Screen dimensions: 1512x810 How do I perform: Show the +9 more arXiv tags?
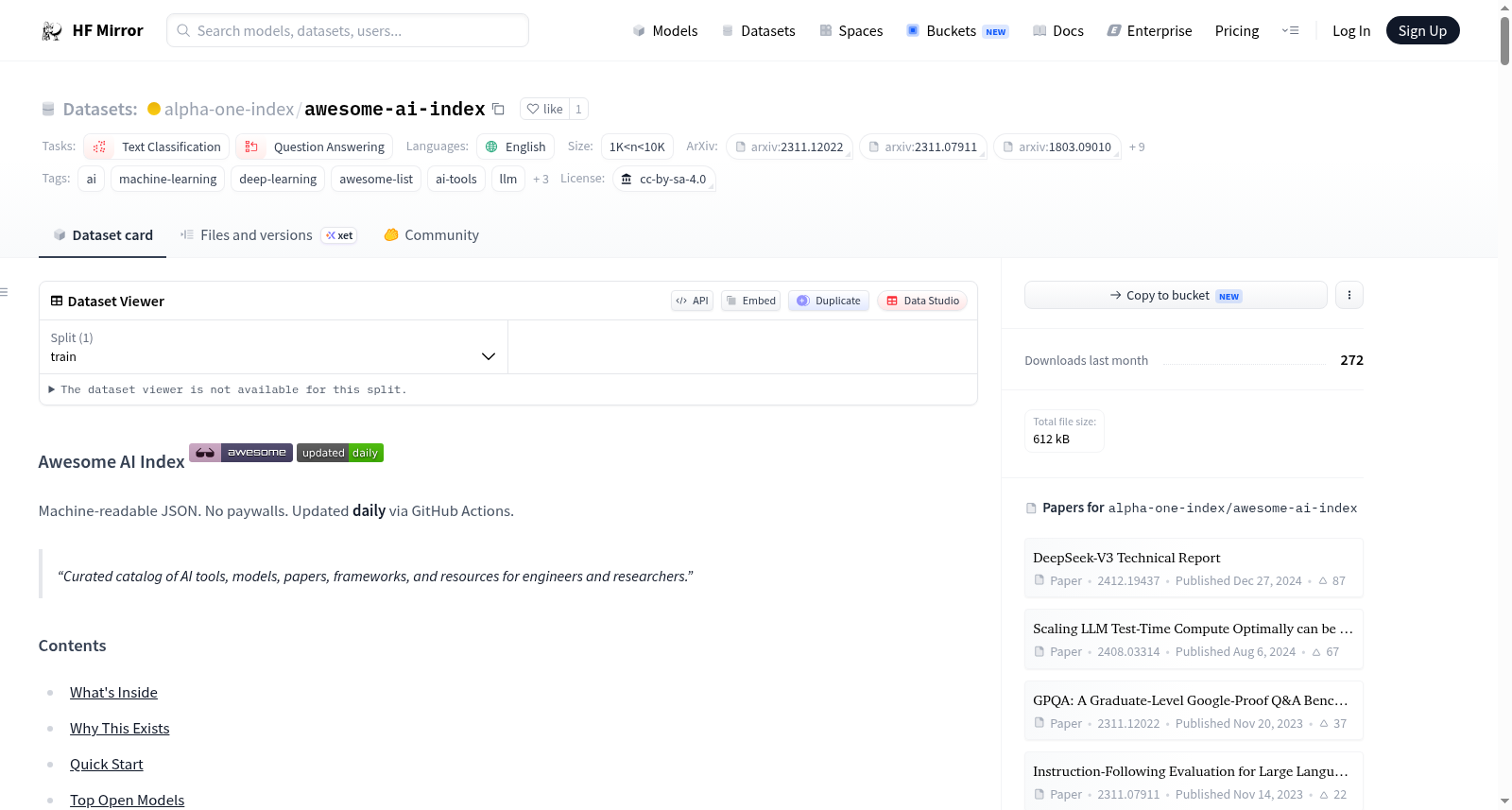point(1137,147)
